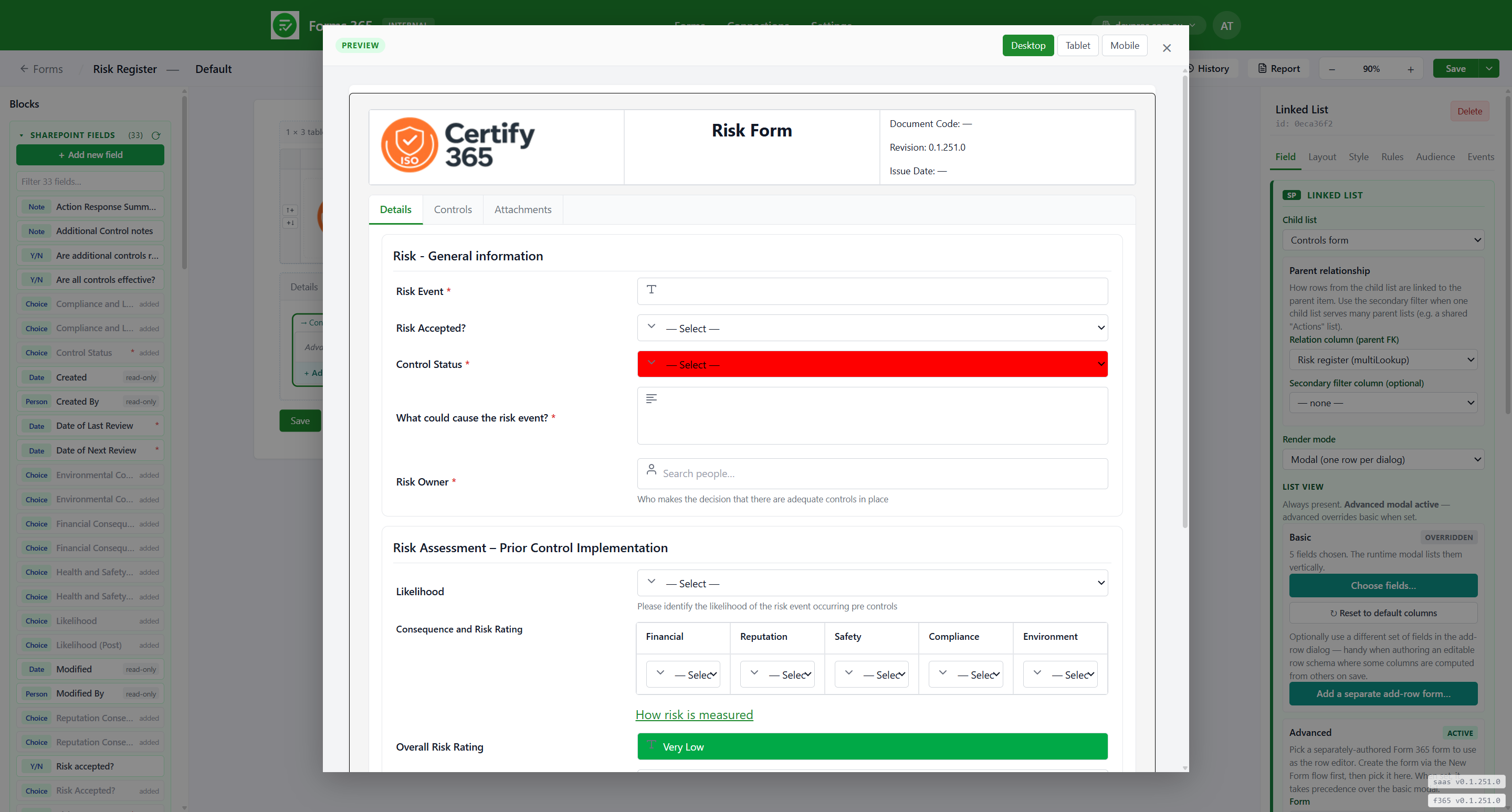Click the Person badge of Created By

click(36, 402)
